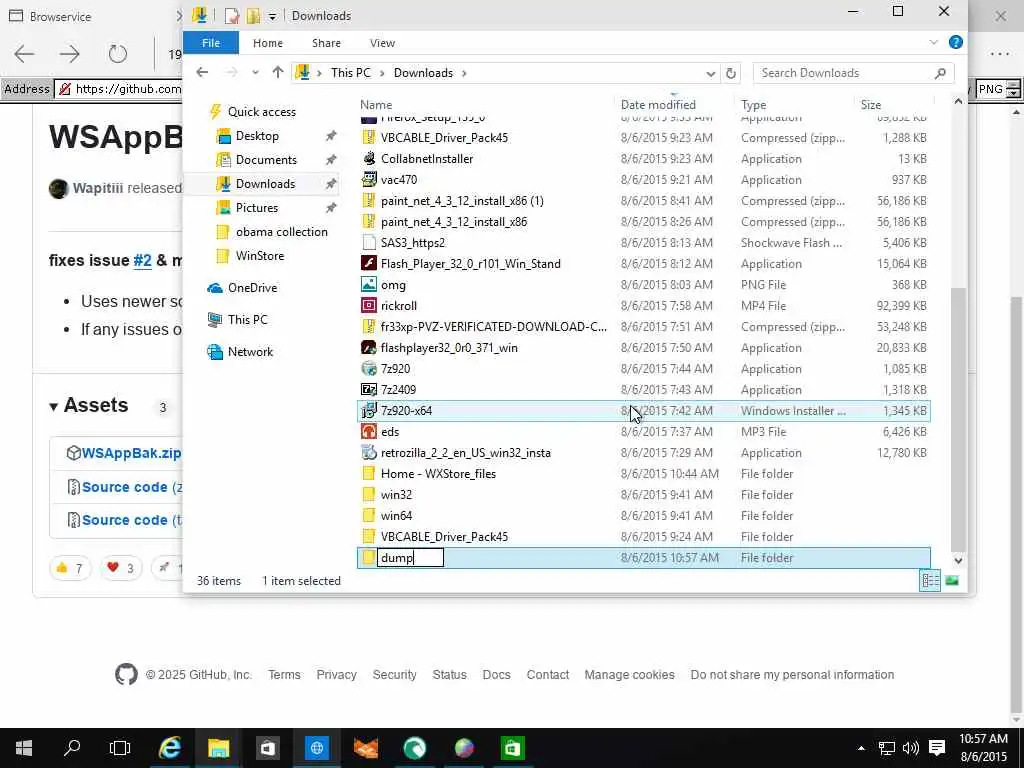This screenshot has height=768, width=1024.
Task: Select the 7z920 application icon
Action: click(369, 368)
